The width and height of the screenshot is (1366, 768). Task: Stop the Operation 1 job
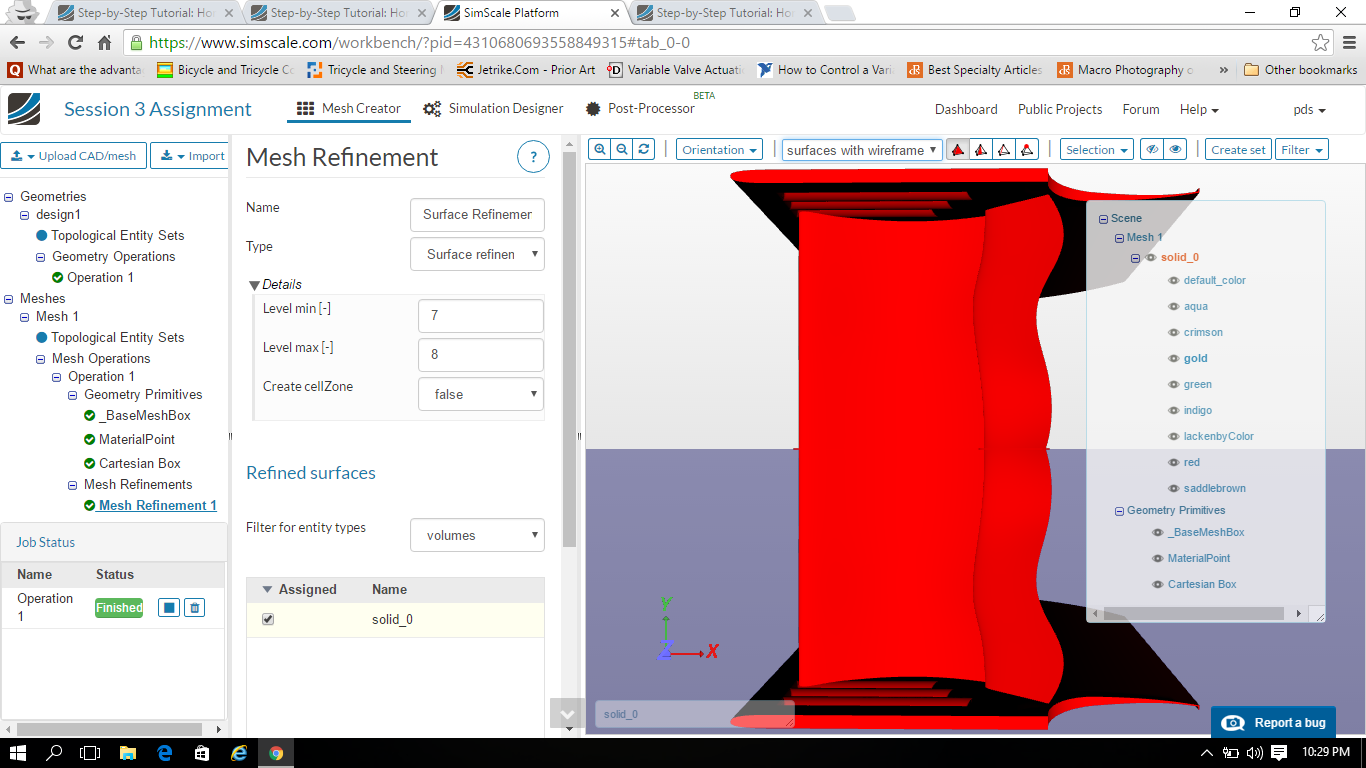pos(169,607)
